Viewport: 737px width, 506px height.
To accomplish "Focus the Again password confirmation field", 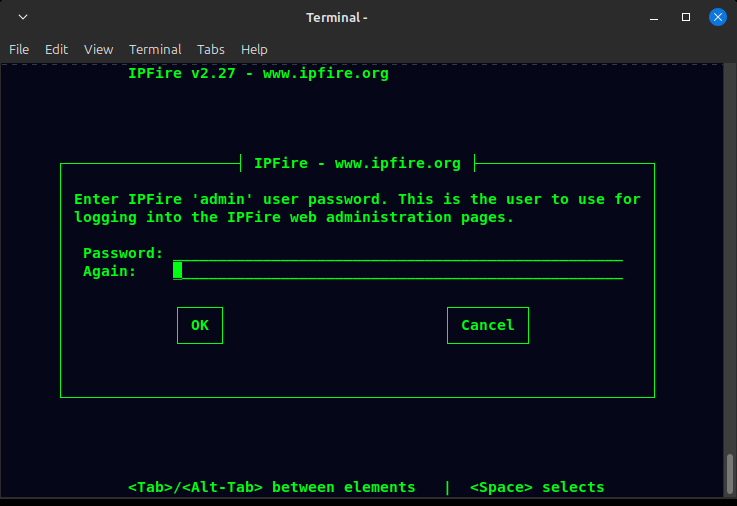I will [x=398, y=271].
